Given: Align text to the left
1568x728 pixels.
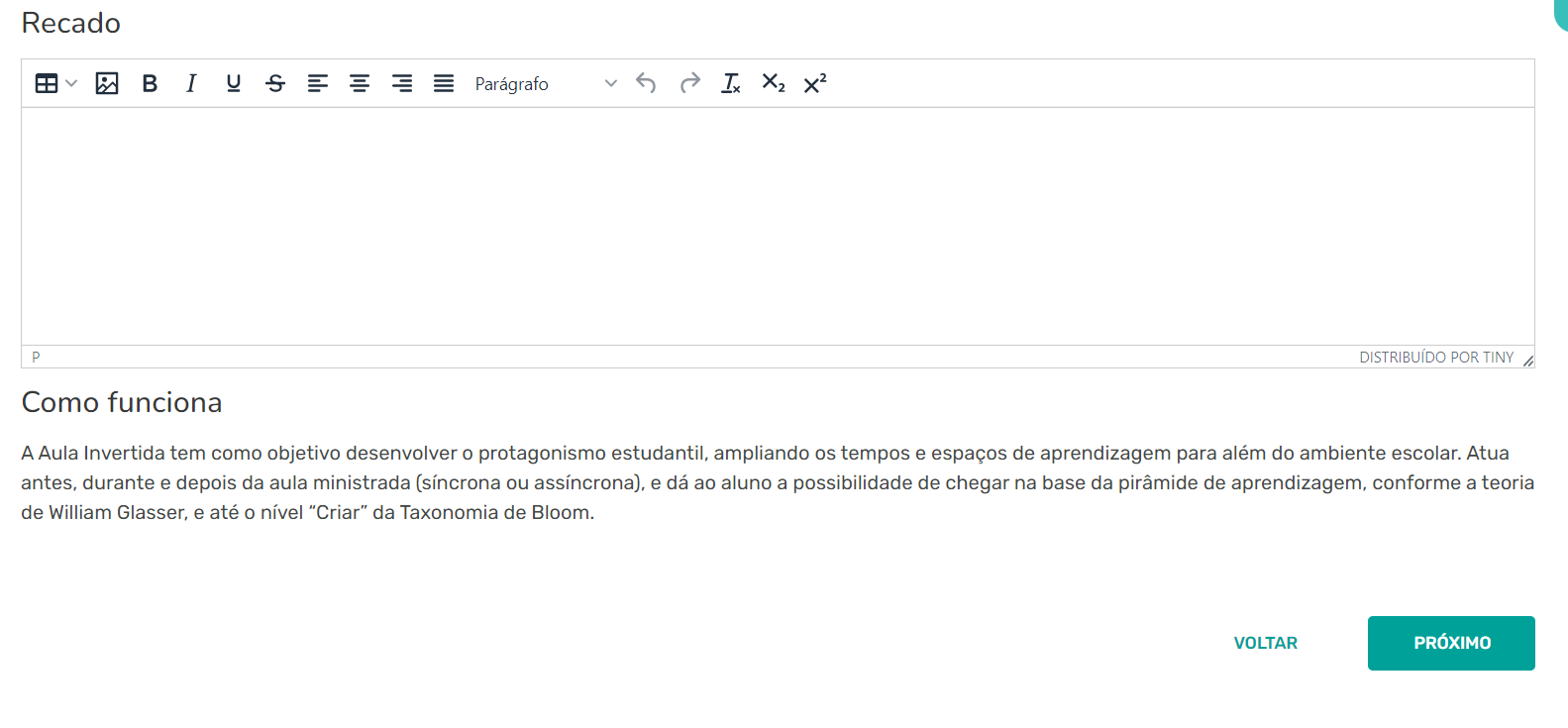Looking at the screenshot, I should click(318, 83).
